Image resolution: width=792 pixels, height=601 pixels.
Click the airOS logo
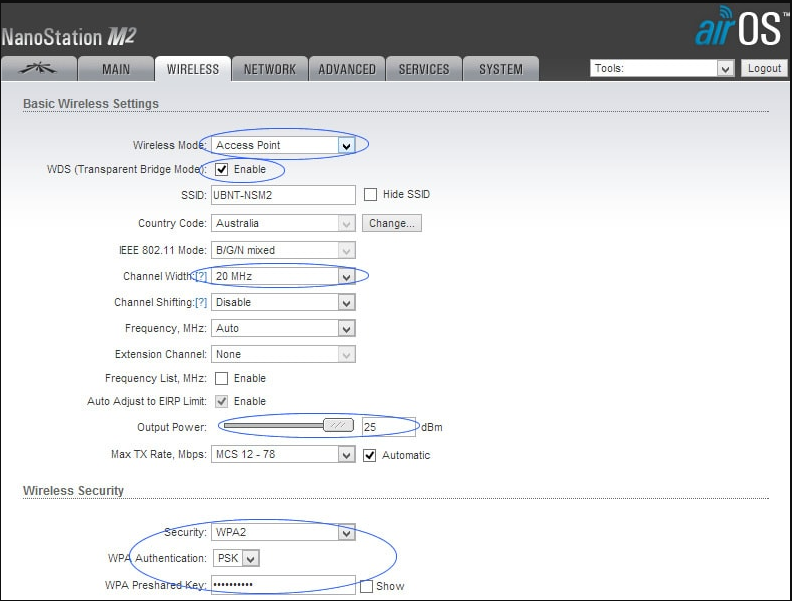point(740,27)
